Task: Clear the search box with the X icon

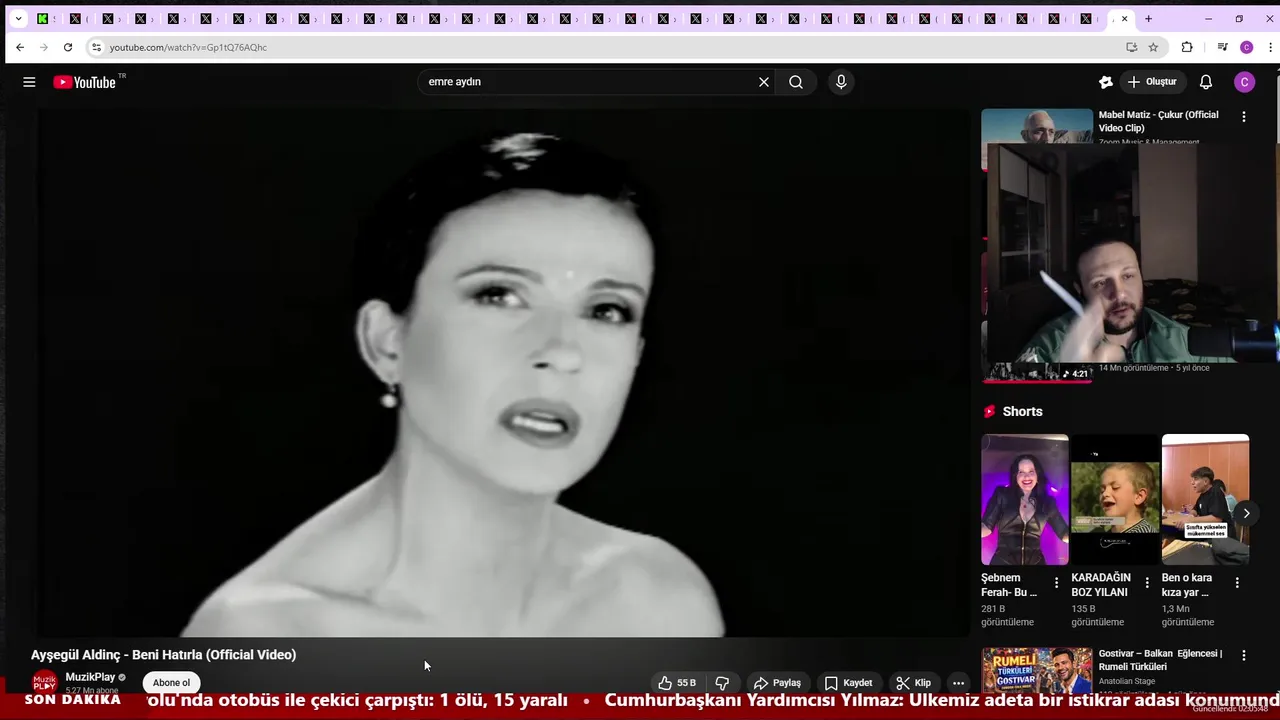Action: [764, 82]
